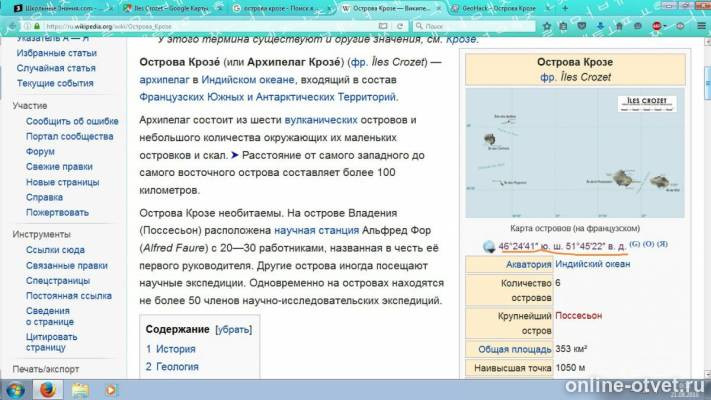This screenshot has height=400, width=711.
Task: Open the media player taskbar icon
Action: pos(111,390)
